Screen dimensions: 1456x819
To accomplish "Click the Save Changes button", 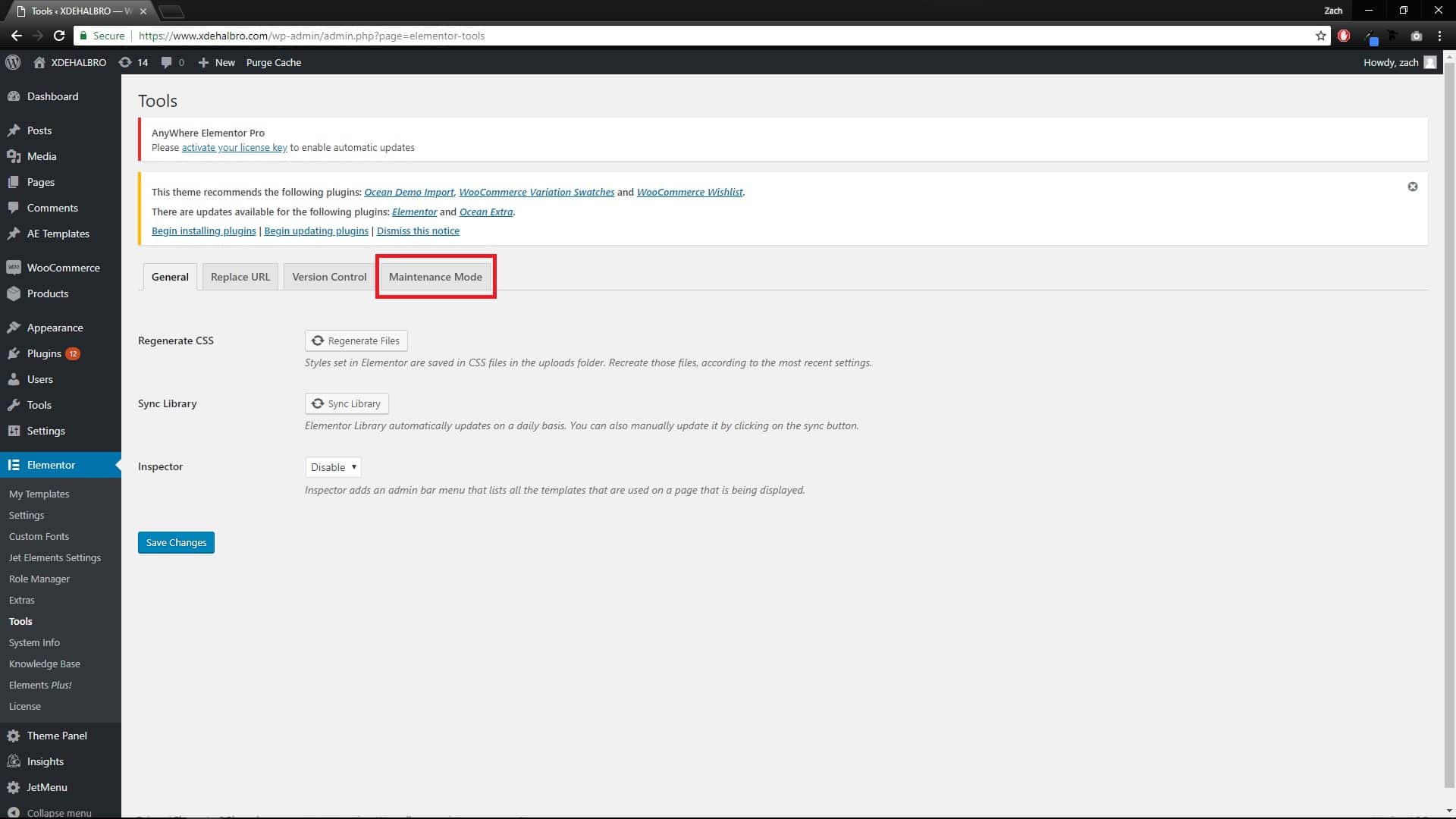I will [x=176, y=542].
